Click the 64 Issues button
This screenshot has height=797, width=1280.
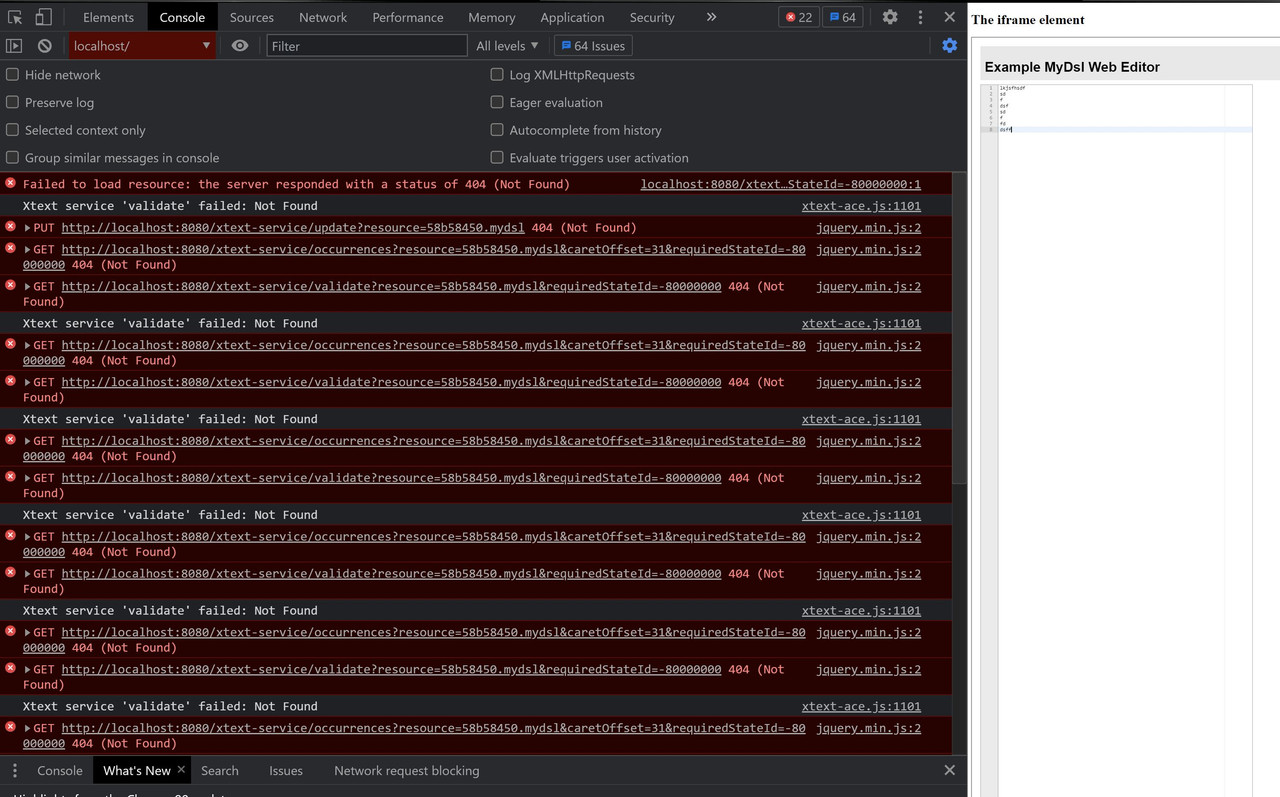593,46
